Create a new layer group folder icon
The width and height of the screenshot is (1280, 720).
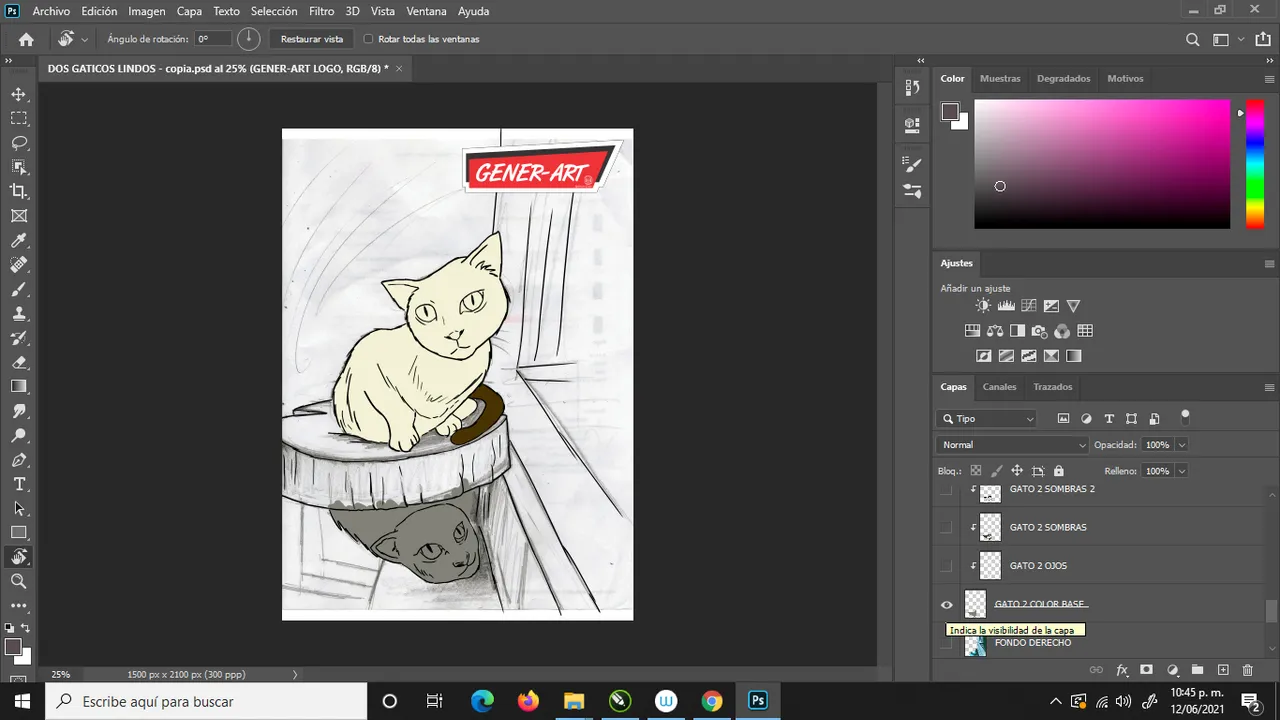(1197, 670)
